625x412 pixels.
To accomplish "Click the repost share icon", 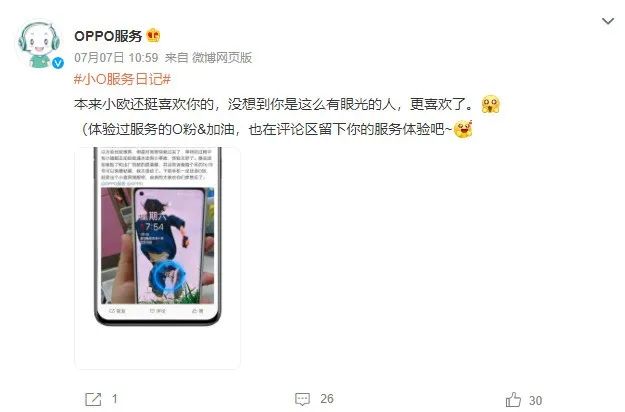I will coord(93,399).
